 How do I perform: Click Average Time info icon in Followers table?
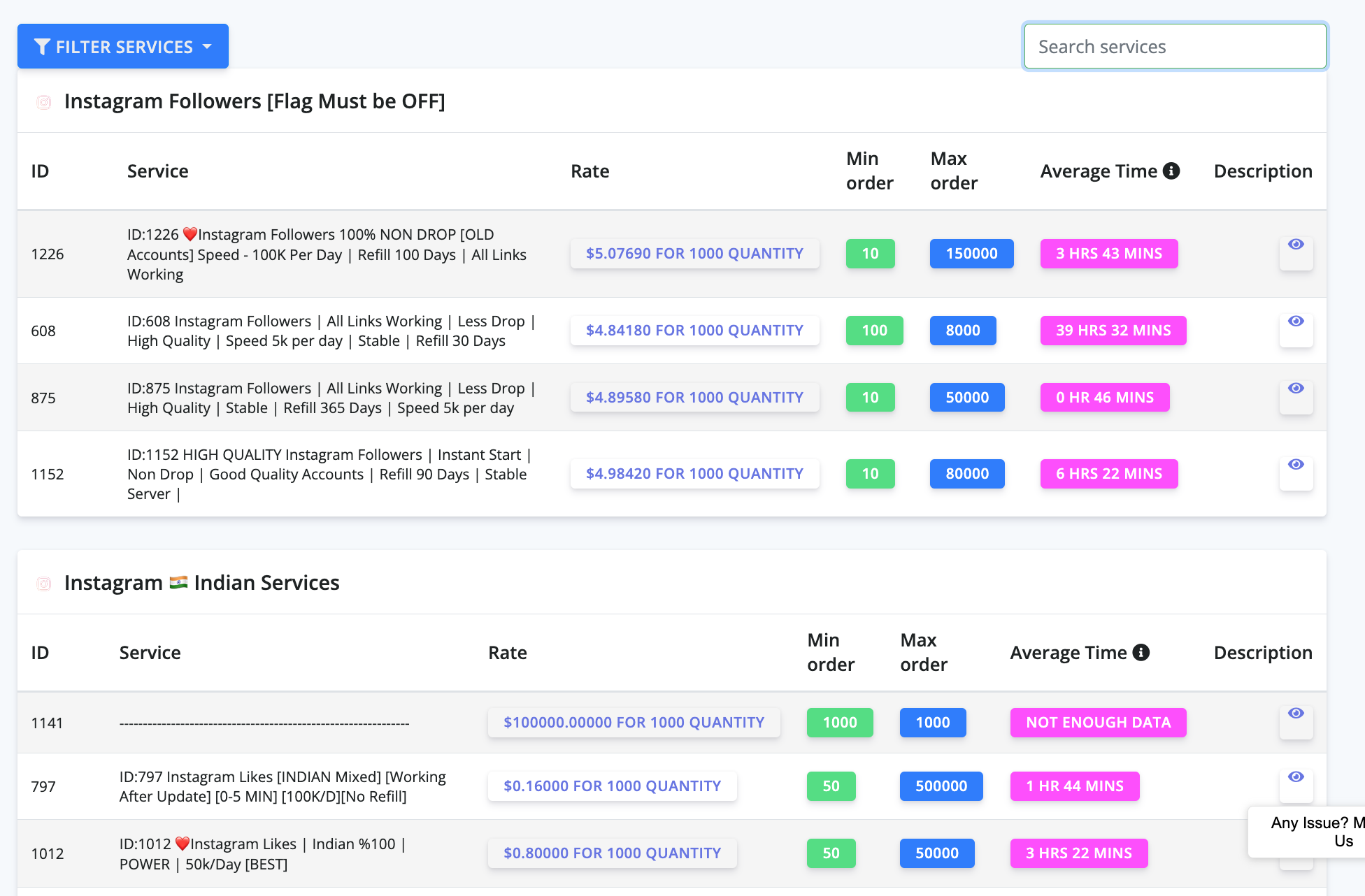(x=1171, y=171)
